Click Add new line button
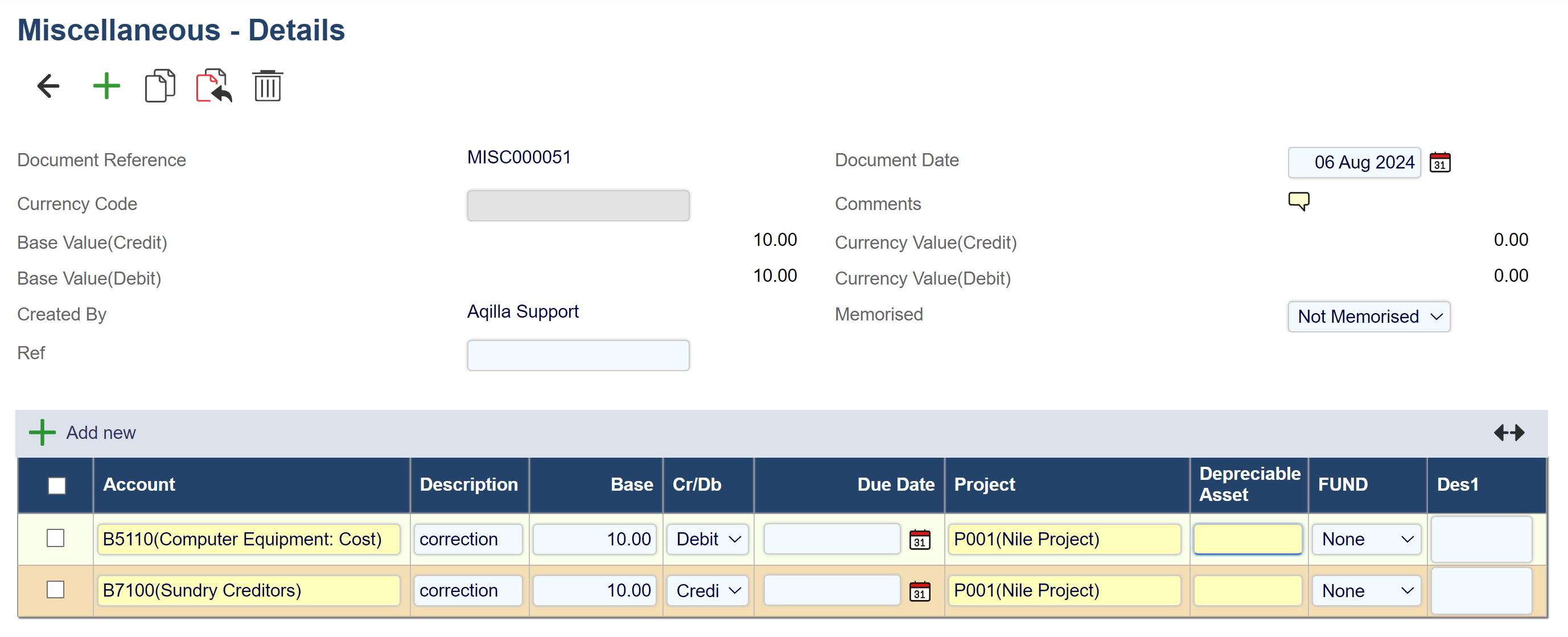The width and height of the screenshot is (1568, 637). pyautogui.click(x=83, y=433)
